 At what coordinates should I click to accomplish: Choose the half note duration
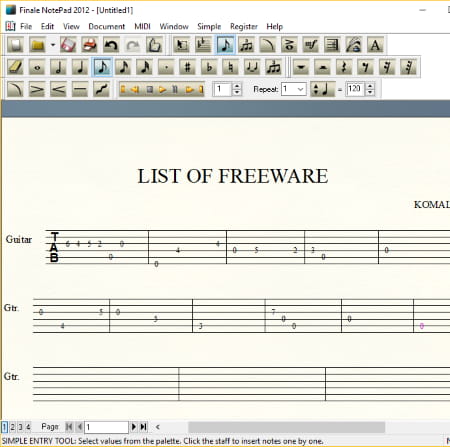(x=58, y=67)
